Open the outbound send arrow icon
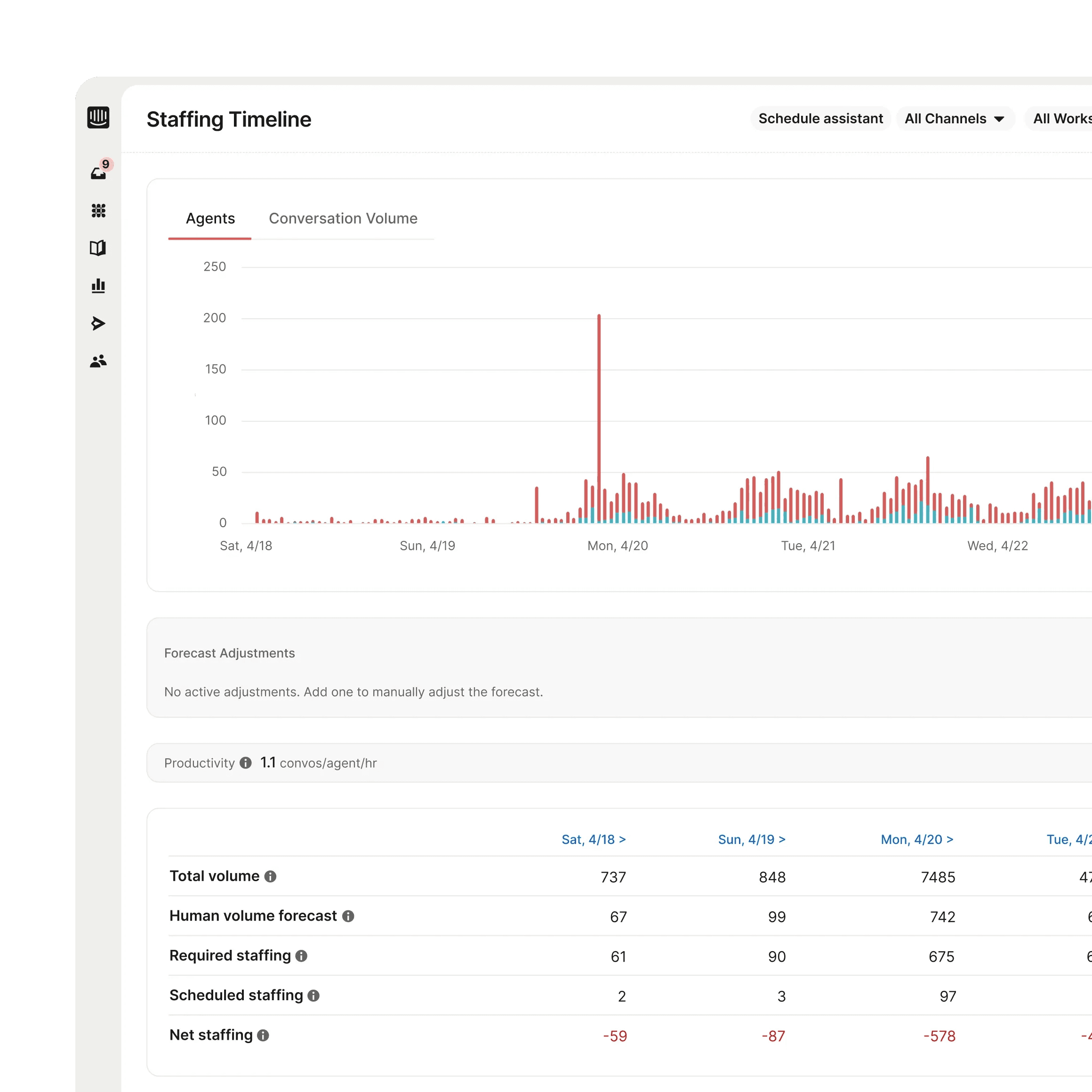Viewport: 1092px width, 1092px height. click(x=98, y=323)
